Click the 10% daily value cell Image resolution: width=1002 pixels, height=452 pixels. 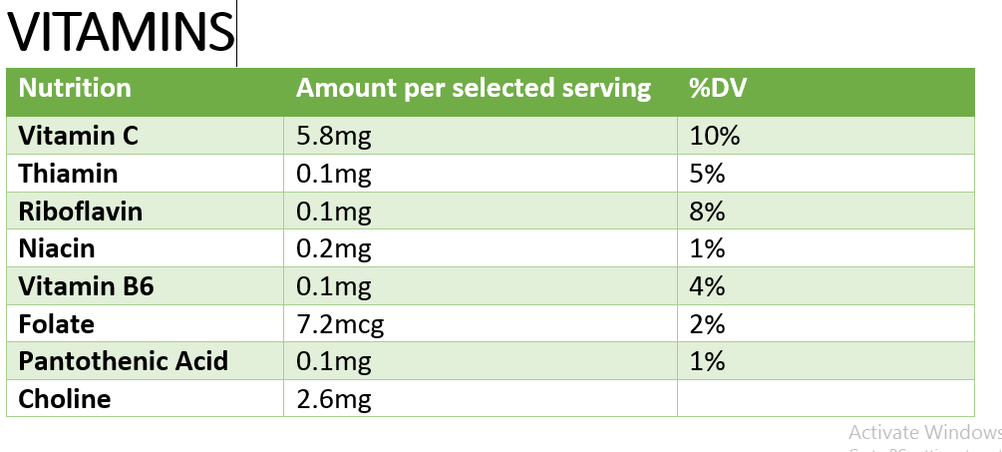click(714, 136)
